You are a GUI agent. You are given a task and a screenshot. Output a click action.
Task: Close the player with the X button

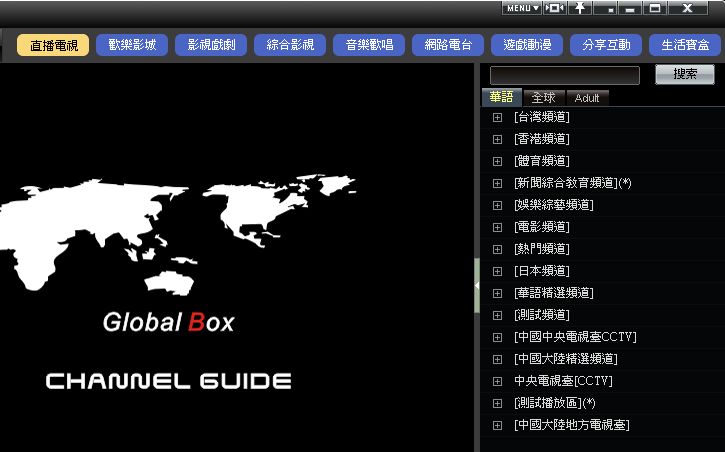pyautogui.click(x=688, y=8)
